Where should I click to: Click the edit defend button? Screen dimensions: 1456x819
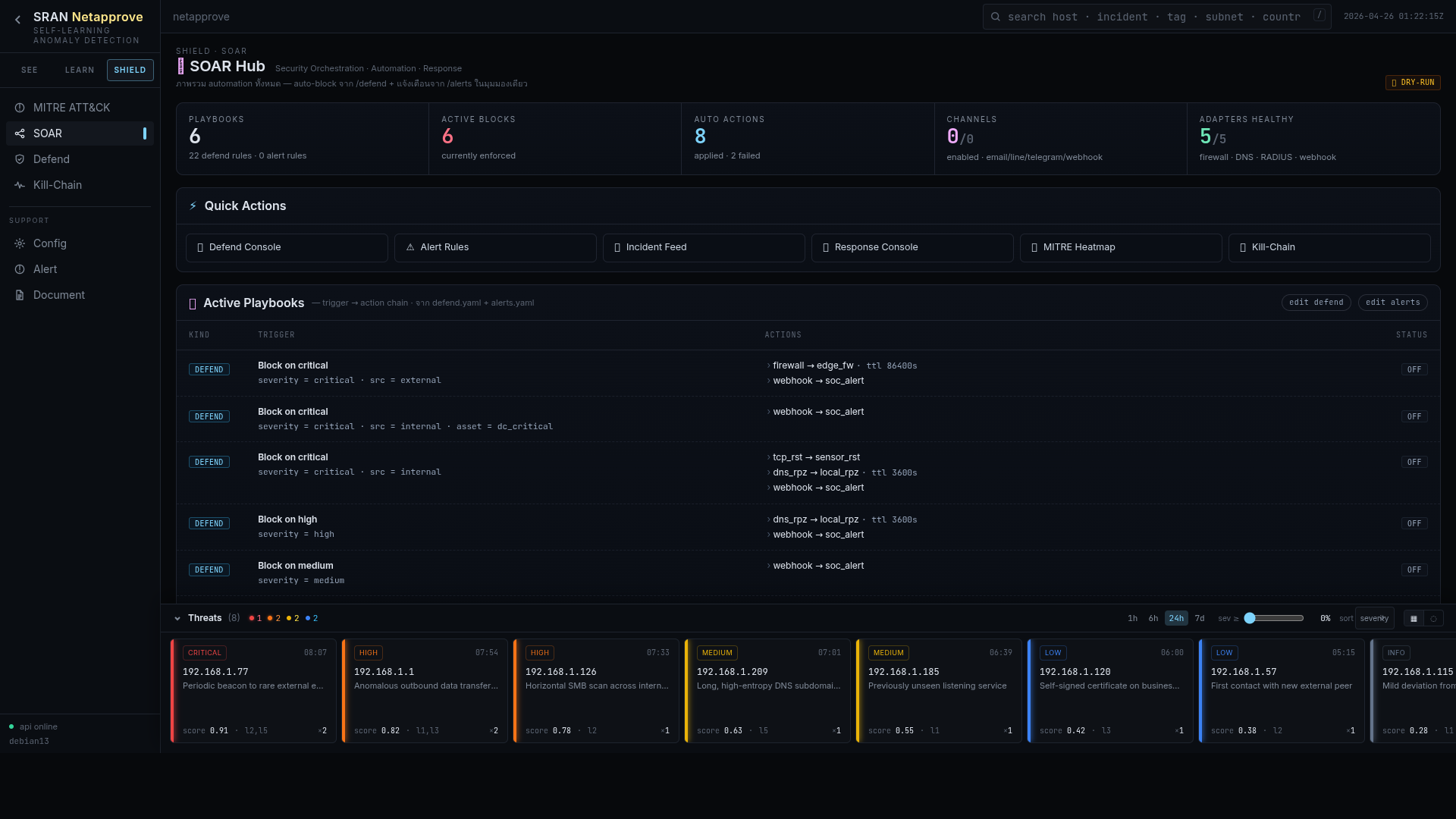[x=1316, y=303]
